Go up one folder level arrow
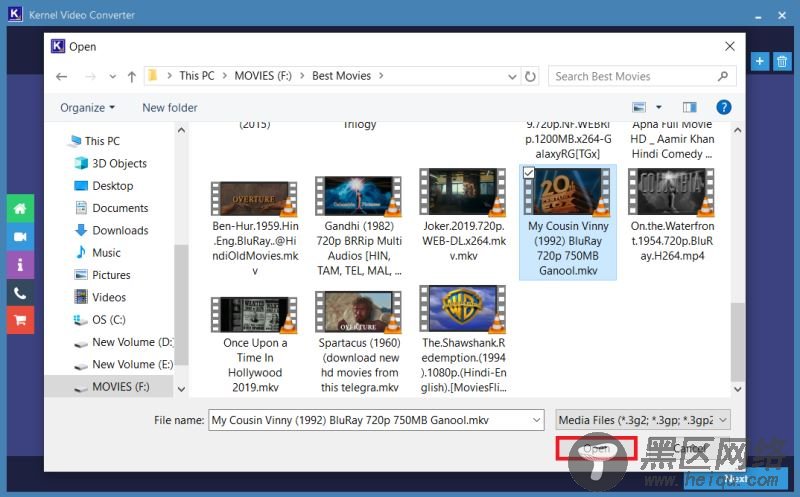Viewport: 800px width, 497px height. tap(132, 77)
